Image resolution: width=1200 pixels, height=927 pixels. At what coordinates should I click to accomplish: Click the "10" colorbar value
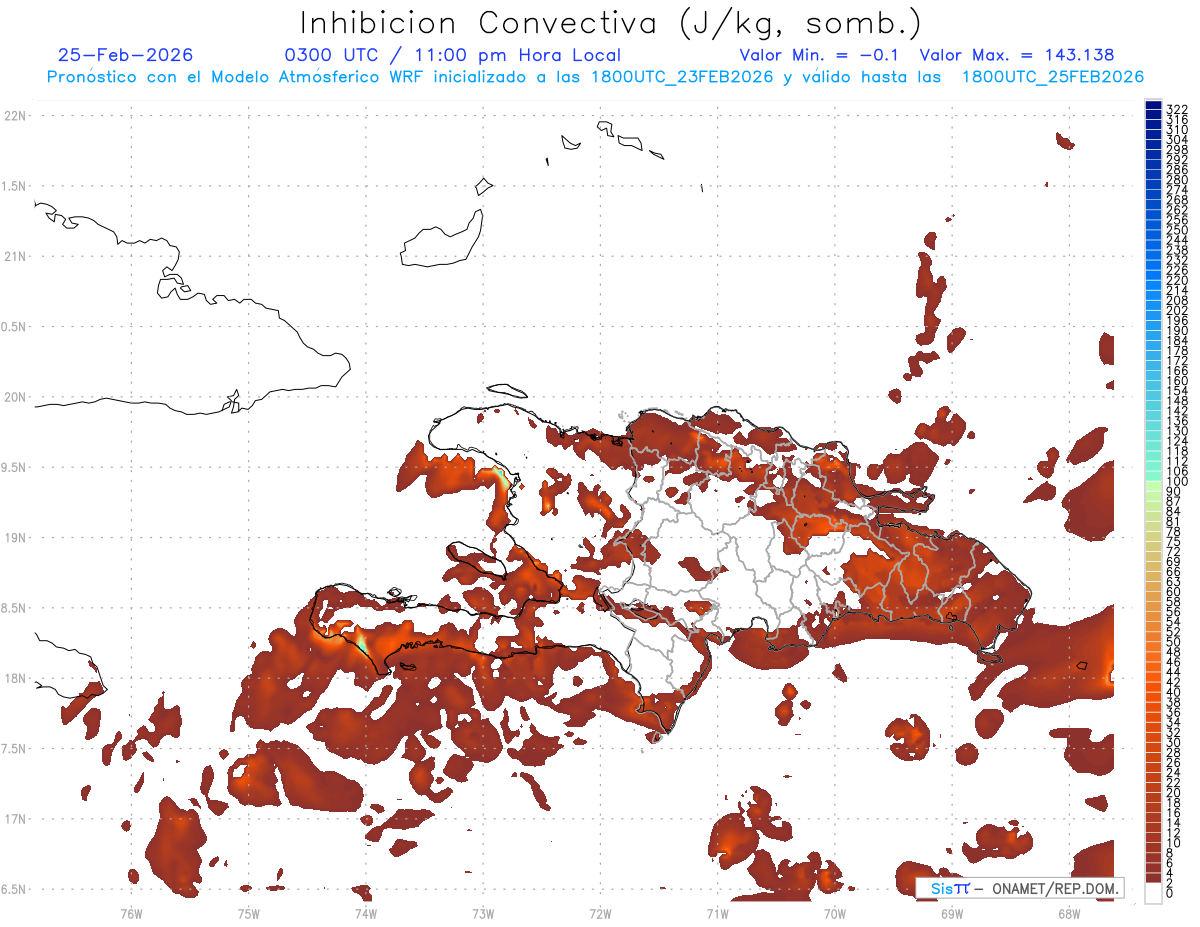click(x=1173, y=843)
